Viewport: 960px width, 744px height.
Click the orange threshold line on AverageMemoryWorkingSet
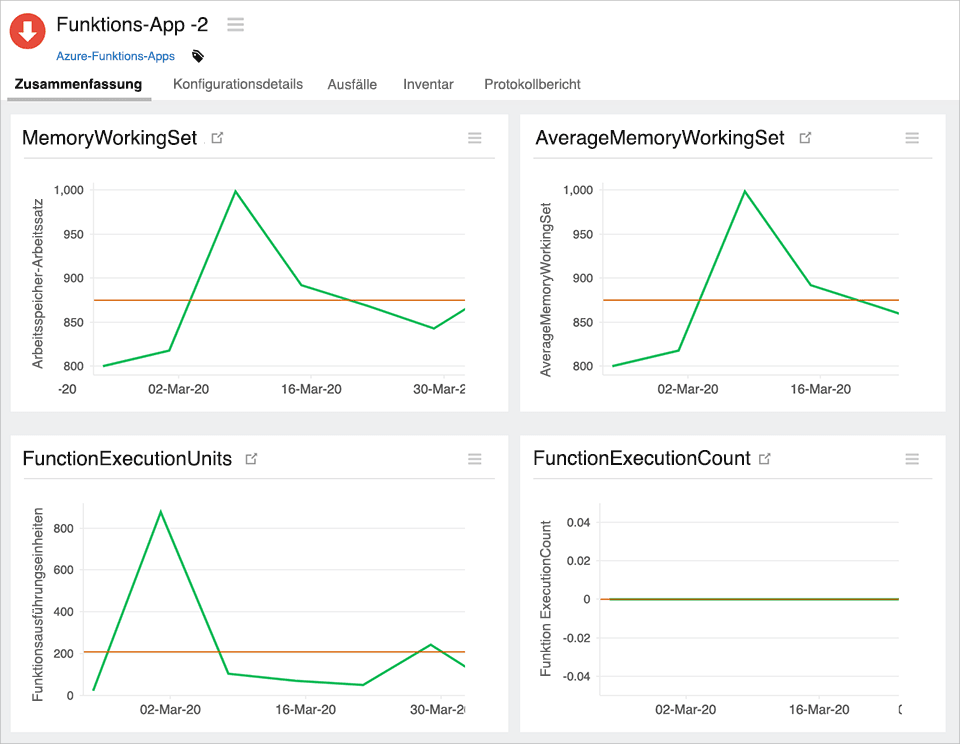[750, 299]
